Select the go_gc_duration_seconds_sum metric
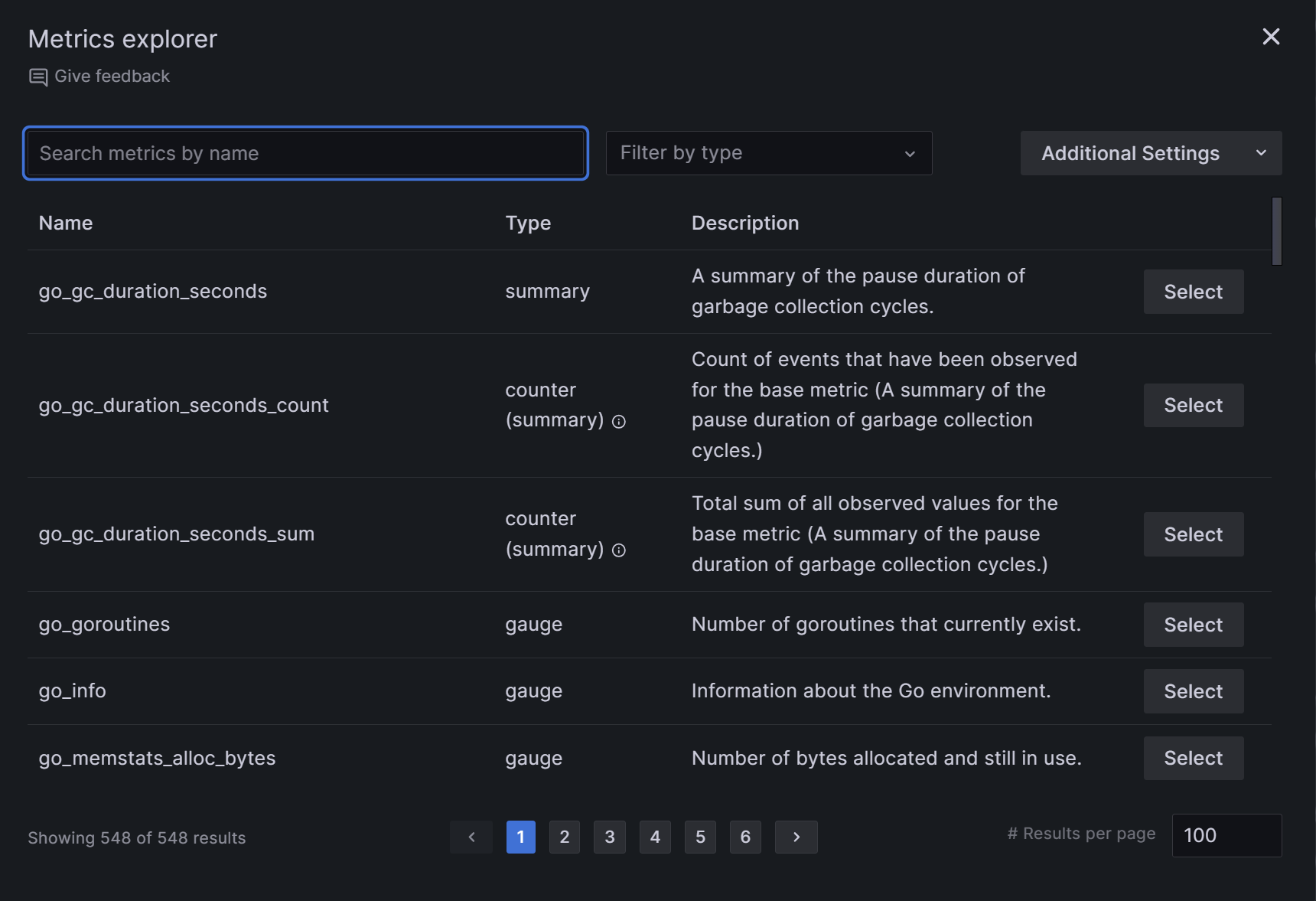 (x=1193, y=534)
